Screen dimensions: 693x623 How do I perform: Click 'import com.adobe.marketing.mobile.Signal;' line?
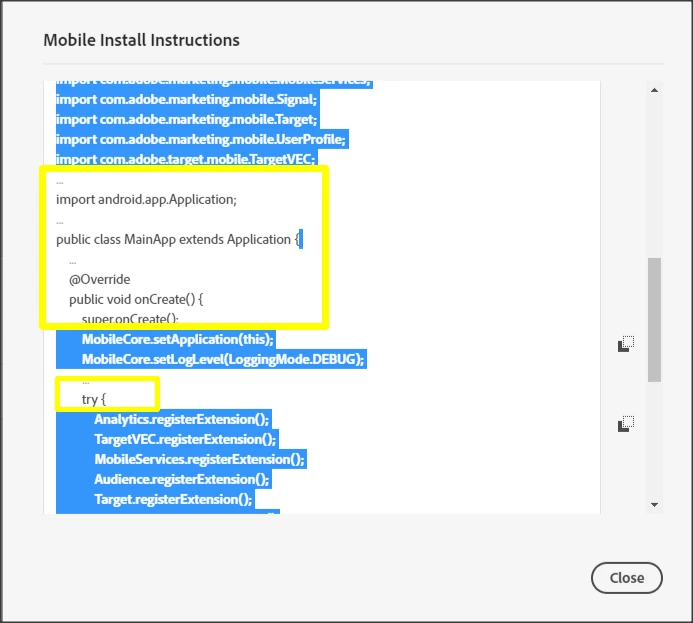pos(187,99)
